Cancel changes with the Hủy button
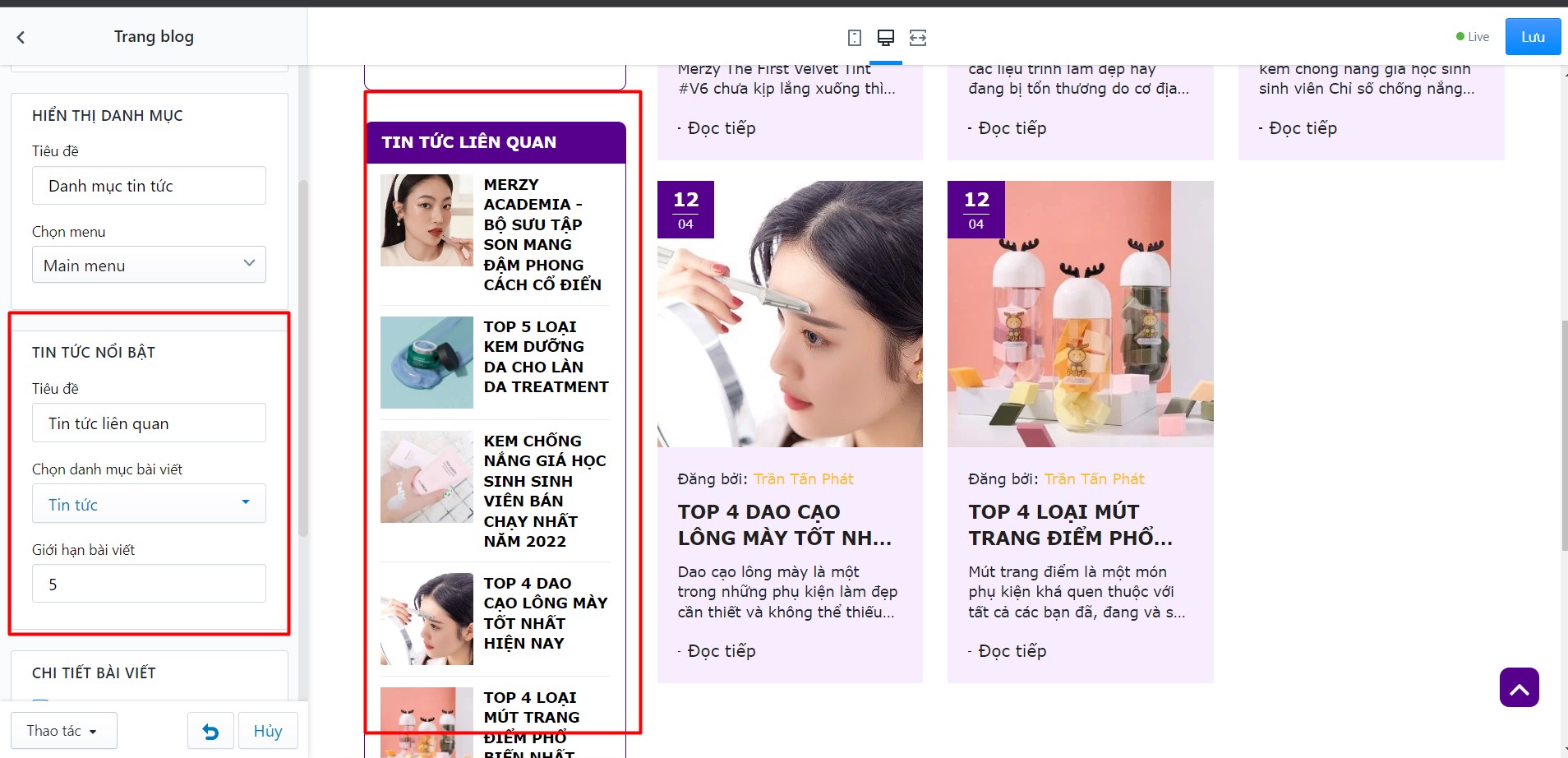 268,731
